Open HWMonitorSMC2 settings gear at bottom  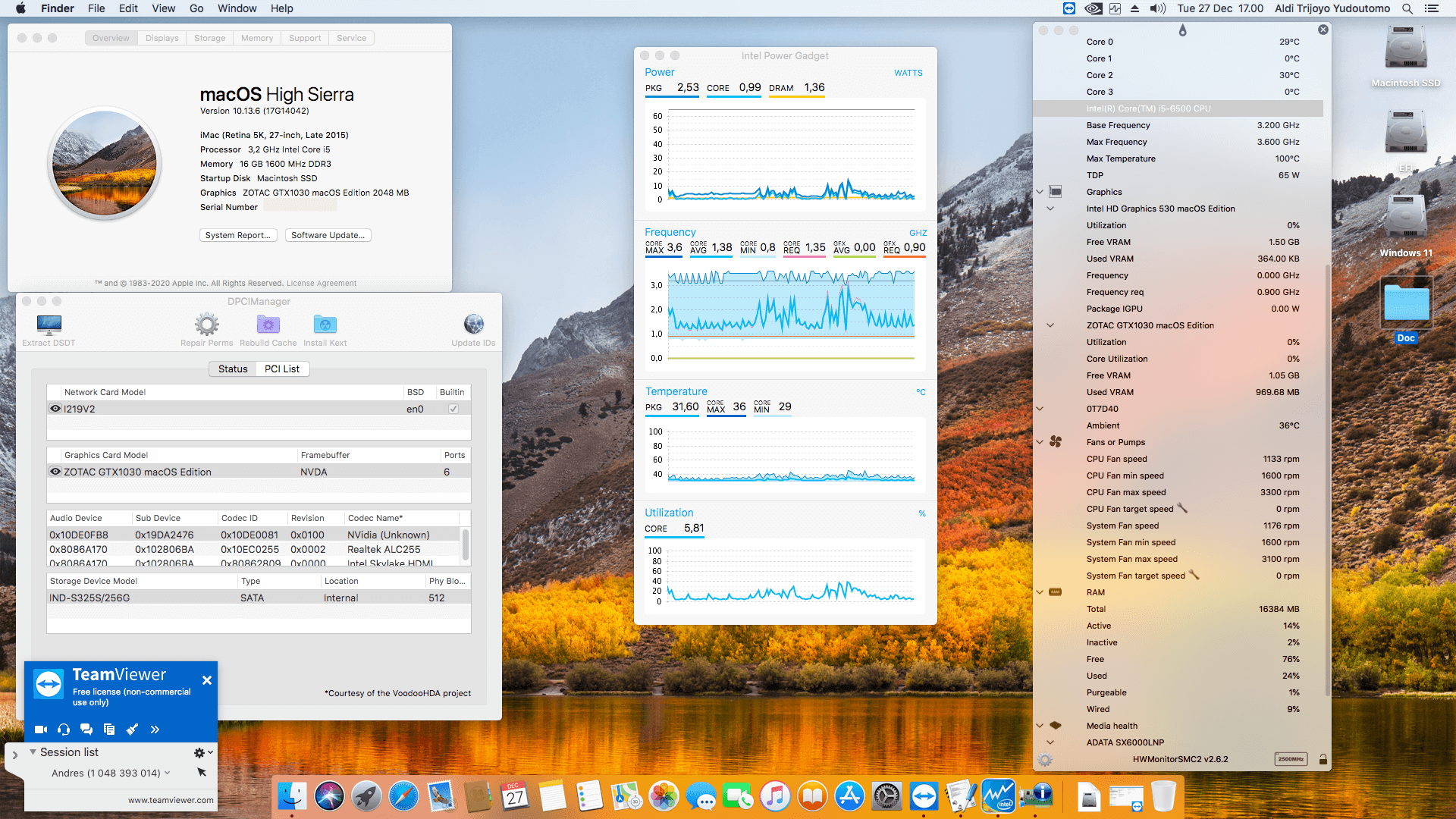pos(1045,760)
